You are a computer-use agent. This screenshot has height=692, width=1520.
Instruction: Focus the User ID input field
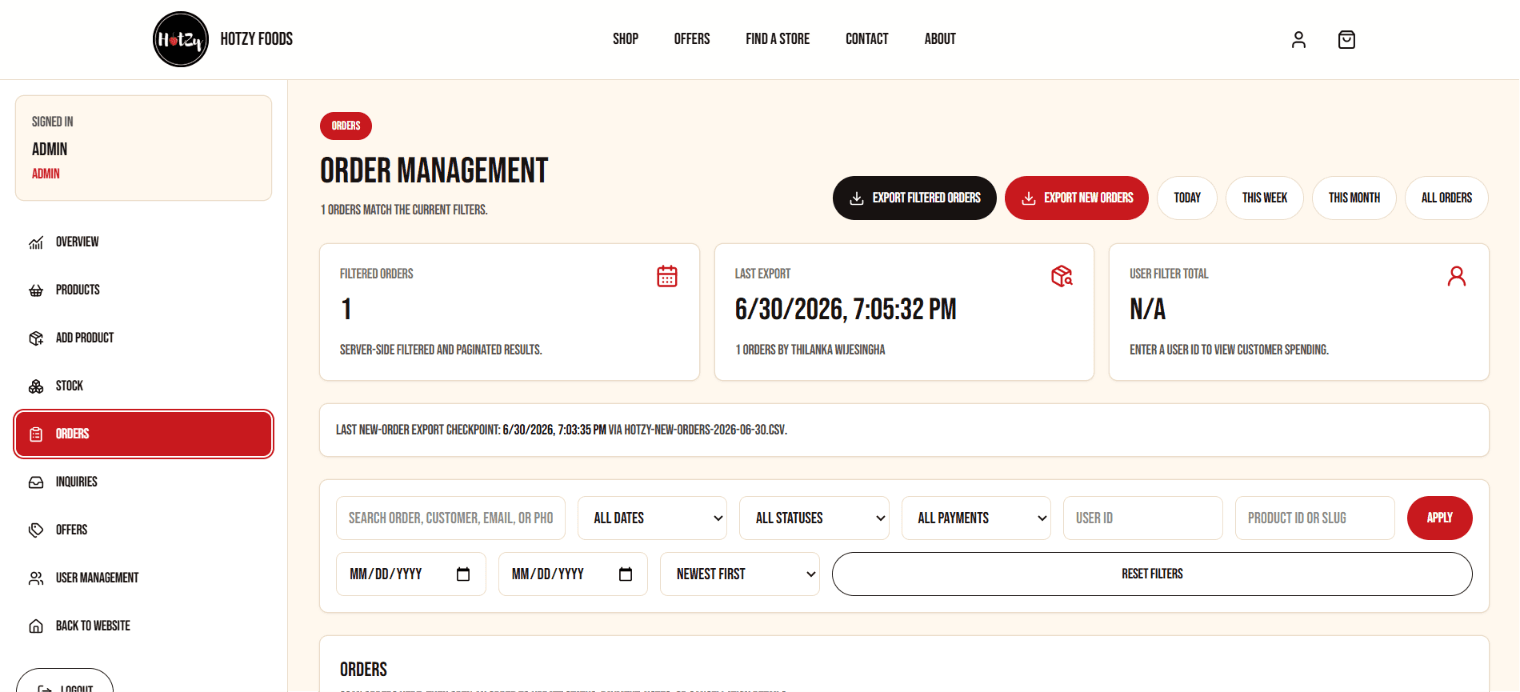tap(1143, 518)
